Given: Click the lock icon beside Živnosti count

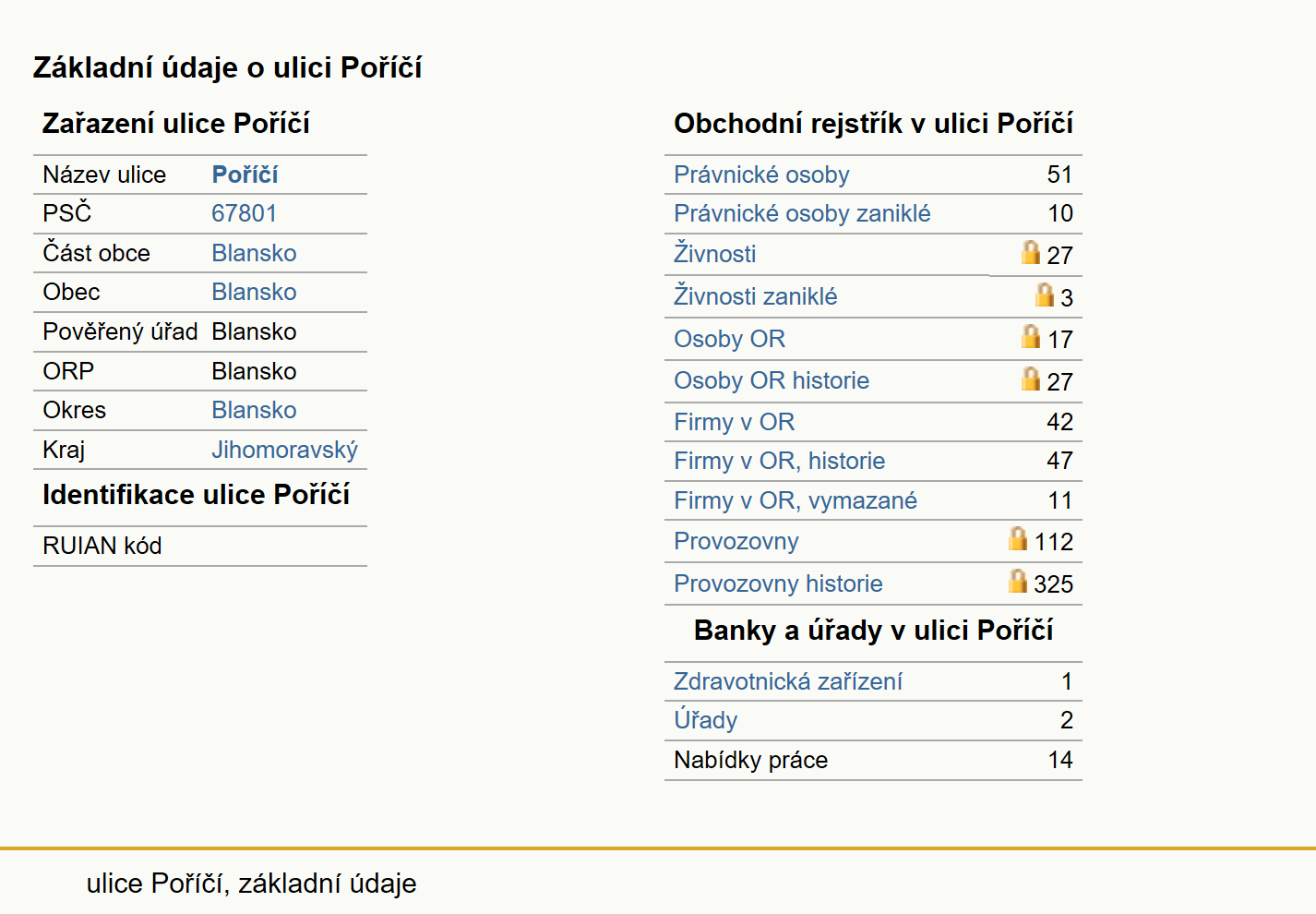Looking at the screenshot, I should (1031, 252).
